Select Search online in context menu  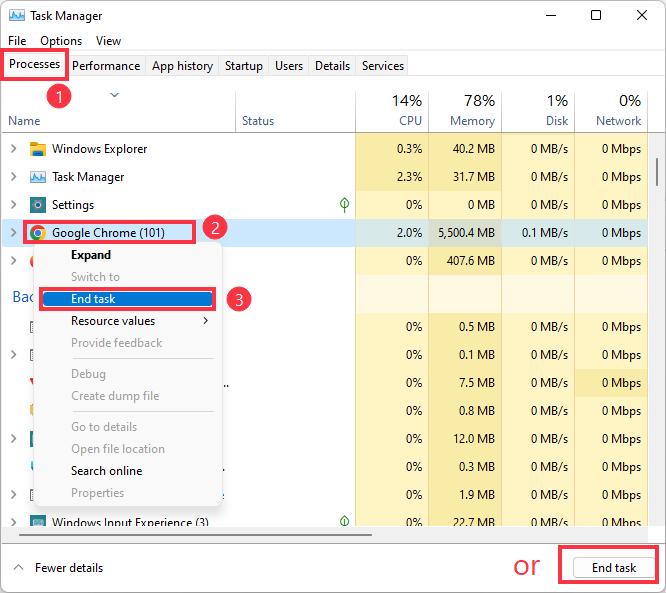pyautogui.click(x=106, y=471)
